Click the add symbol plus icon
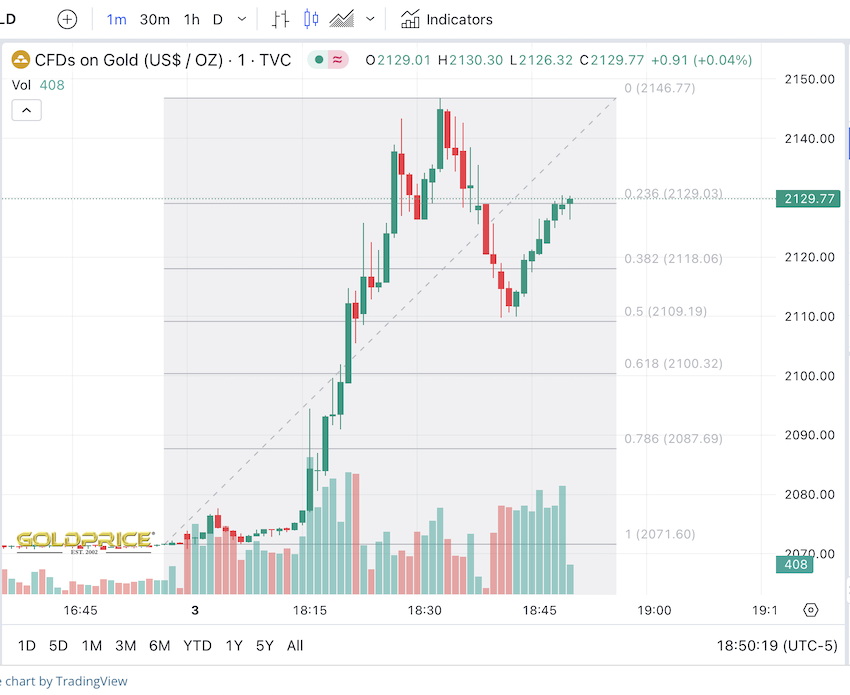This screenshot has height=695, width=850. (67, 19)
